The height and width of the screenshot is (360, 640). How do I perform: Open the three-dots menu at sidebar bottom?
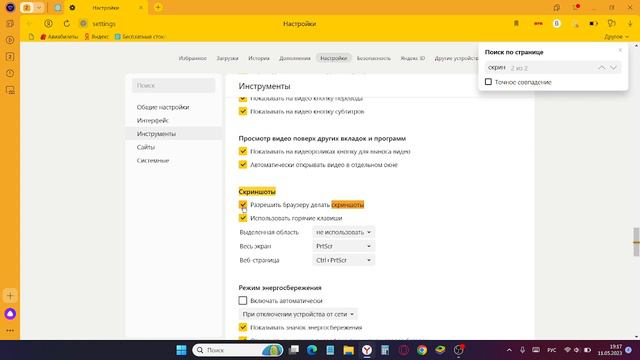10,330
